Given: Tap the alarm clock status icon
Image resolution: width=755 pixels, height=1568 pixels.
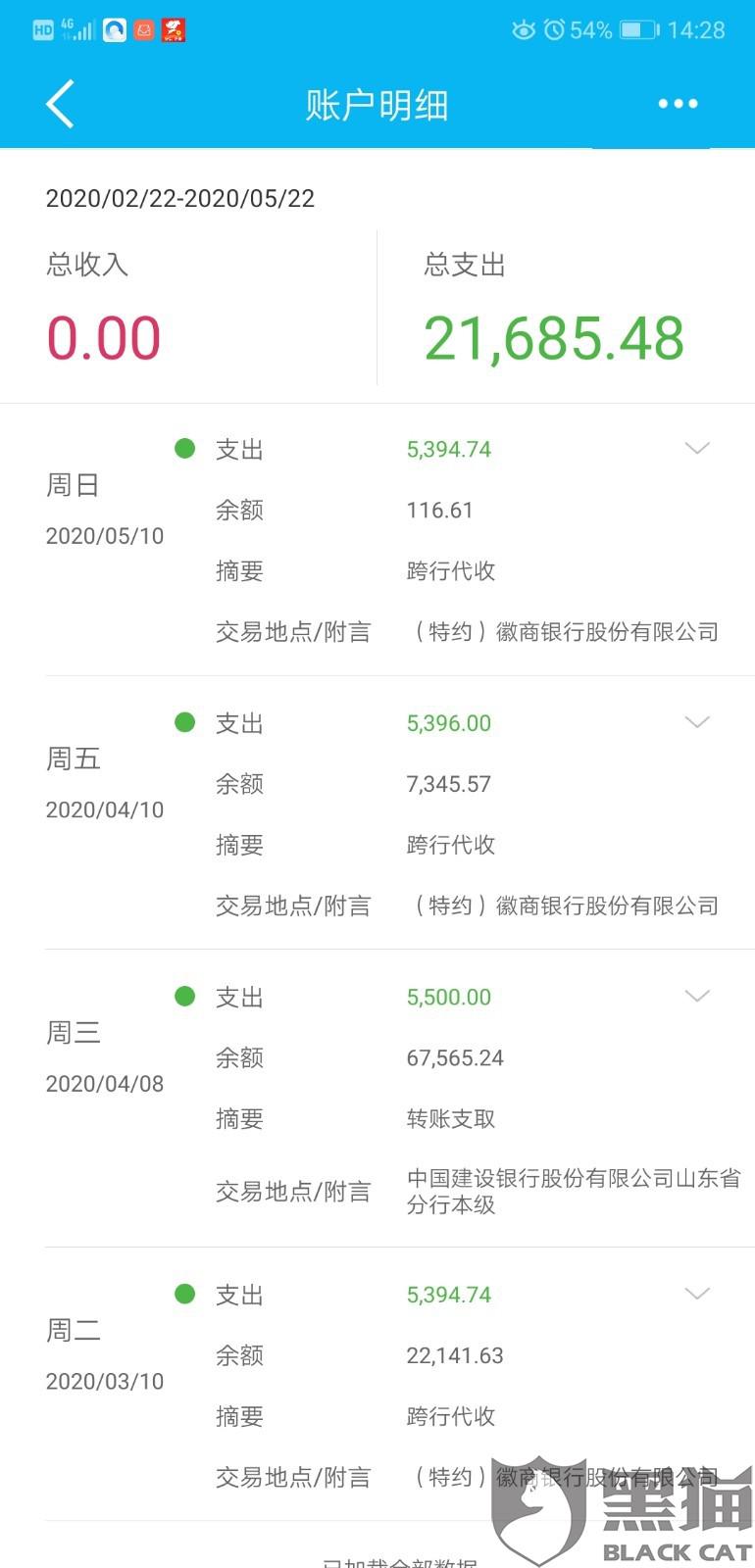Looking at the screenshot, I should (x=554, y=30).
